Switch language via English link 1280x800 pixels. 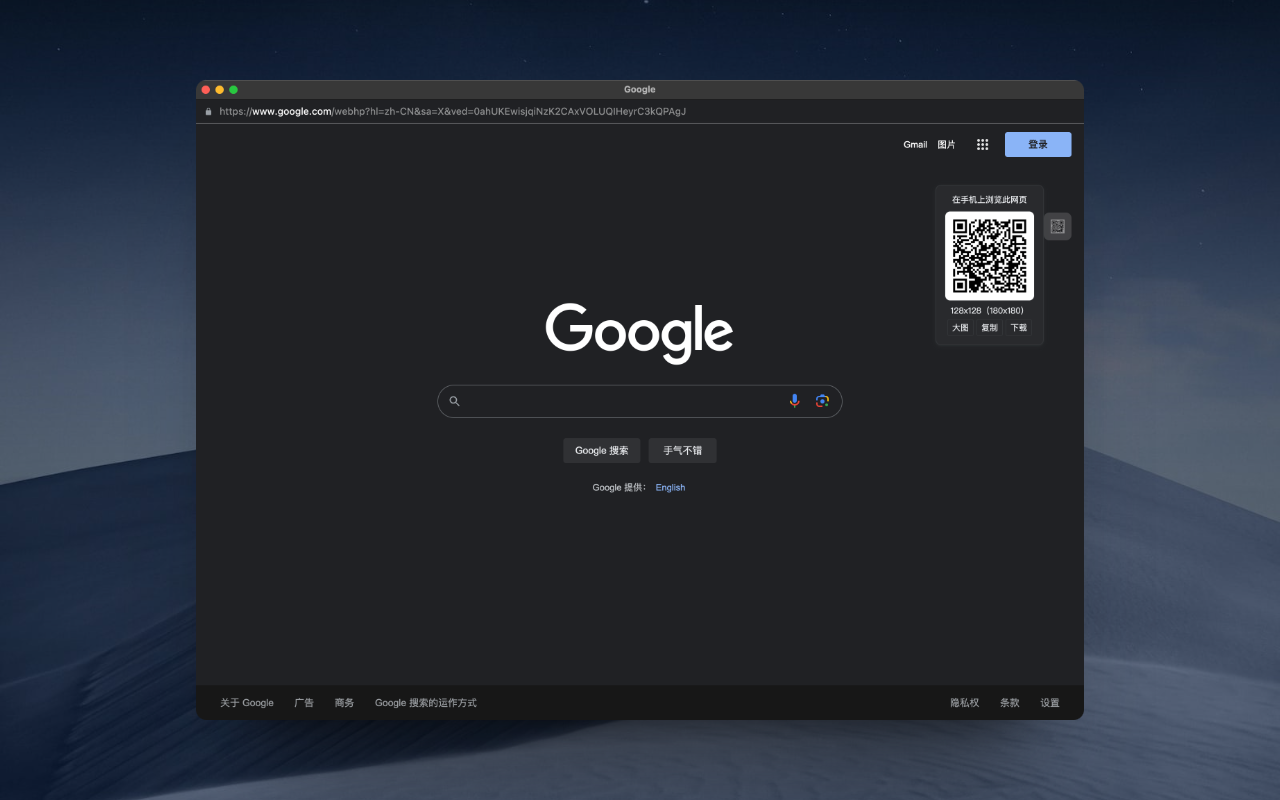click(670, 488)
